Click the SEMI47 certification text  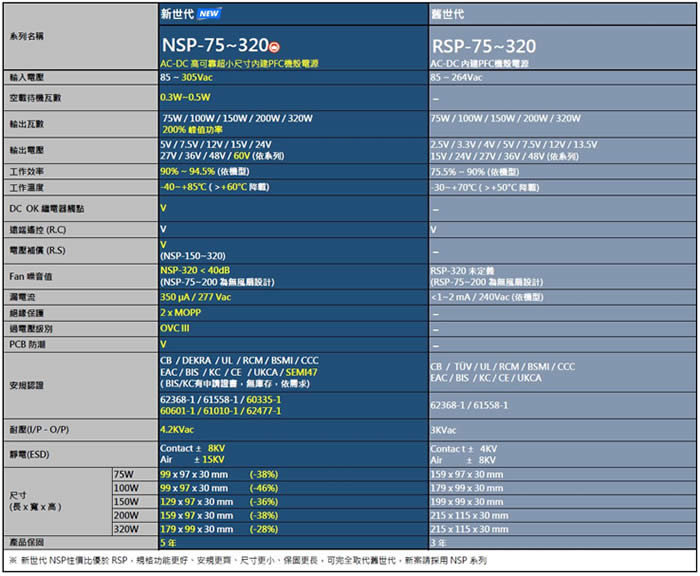tap(301, 371)
